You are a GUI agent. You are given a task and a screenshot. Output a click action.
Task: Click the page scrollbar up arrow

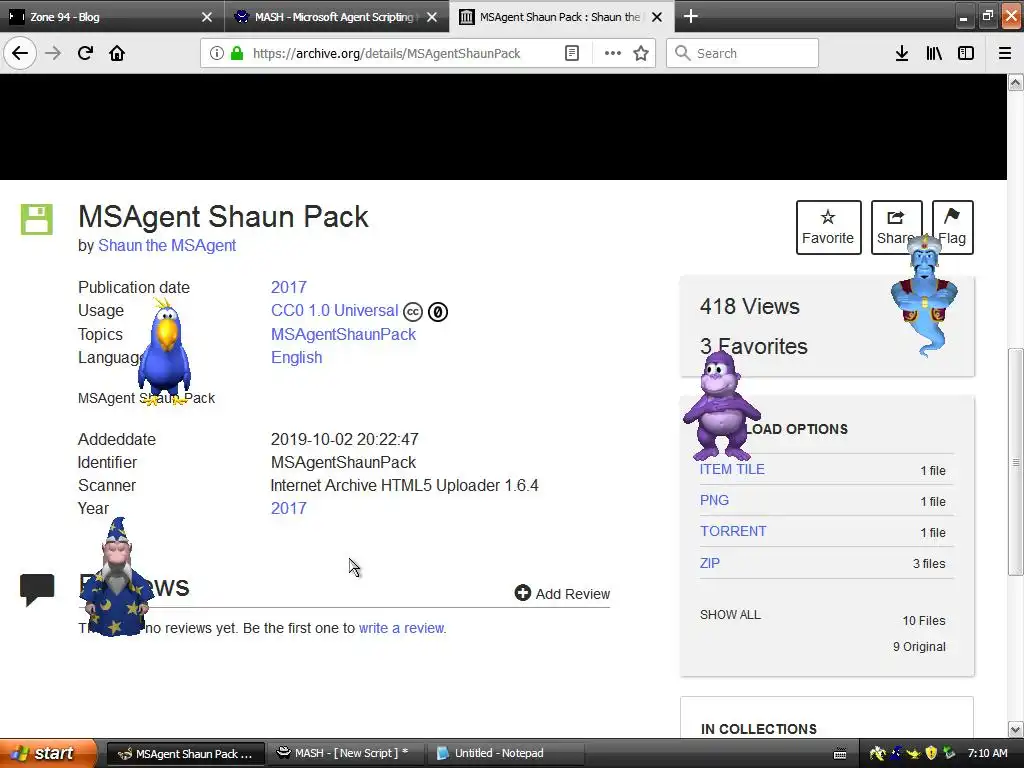[1015, 82]
